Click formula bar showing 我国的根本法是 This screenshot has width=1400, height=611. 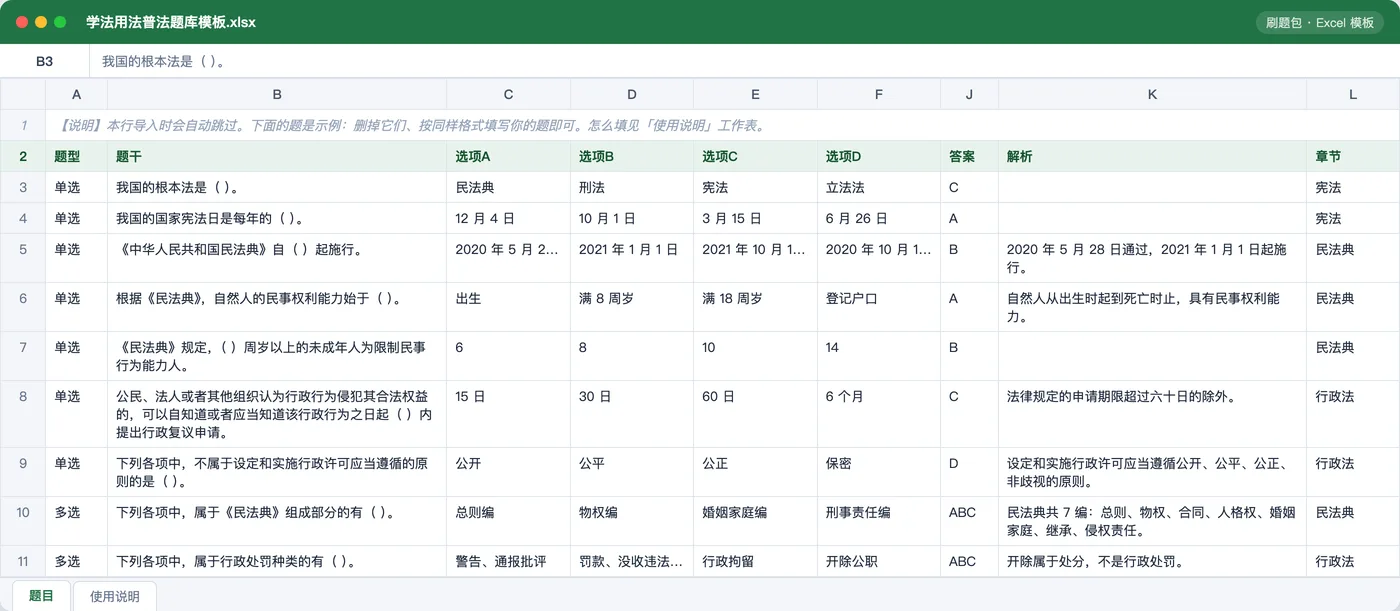click(744, 61)
